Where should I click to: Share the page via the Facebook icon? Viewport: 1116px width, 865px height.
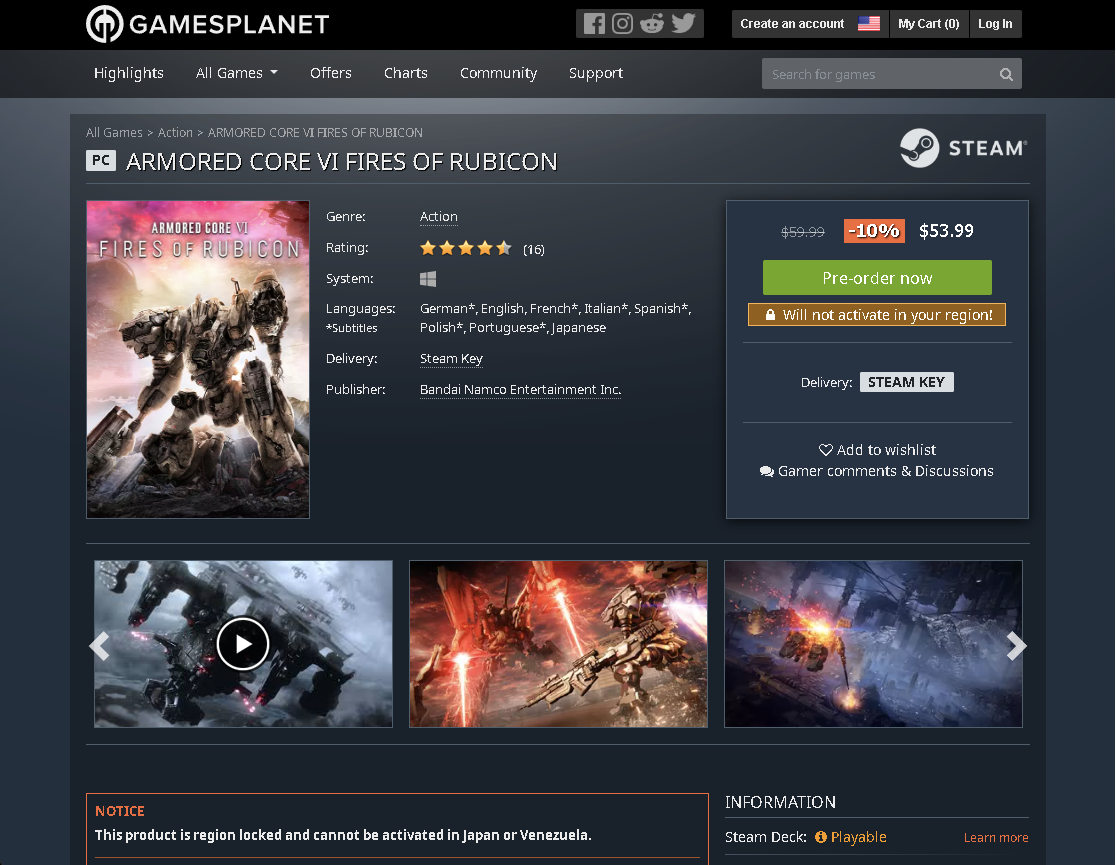point(594,23)
